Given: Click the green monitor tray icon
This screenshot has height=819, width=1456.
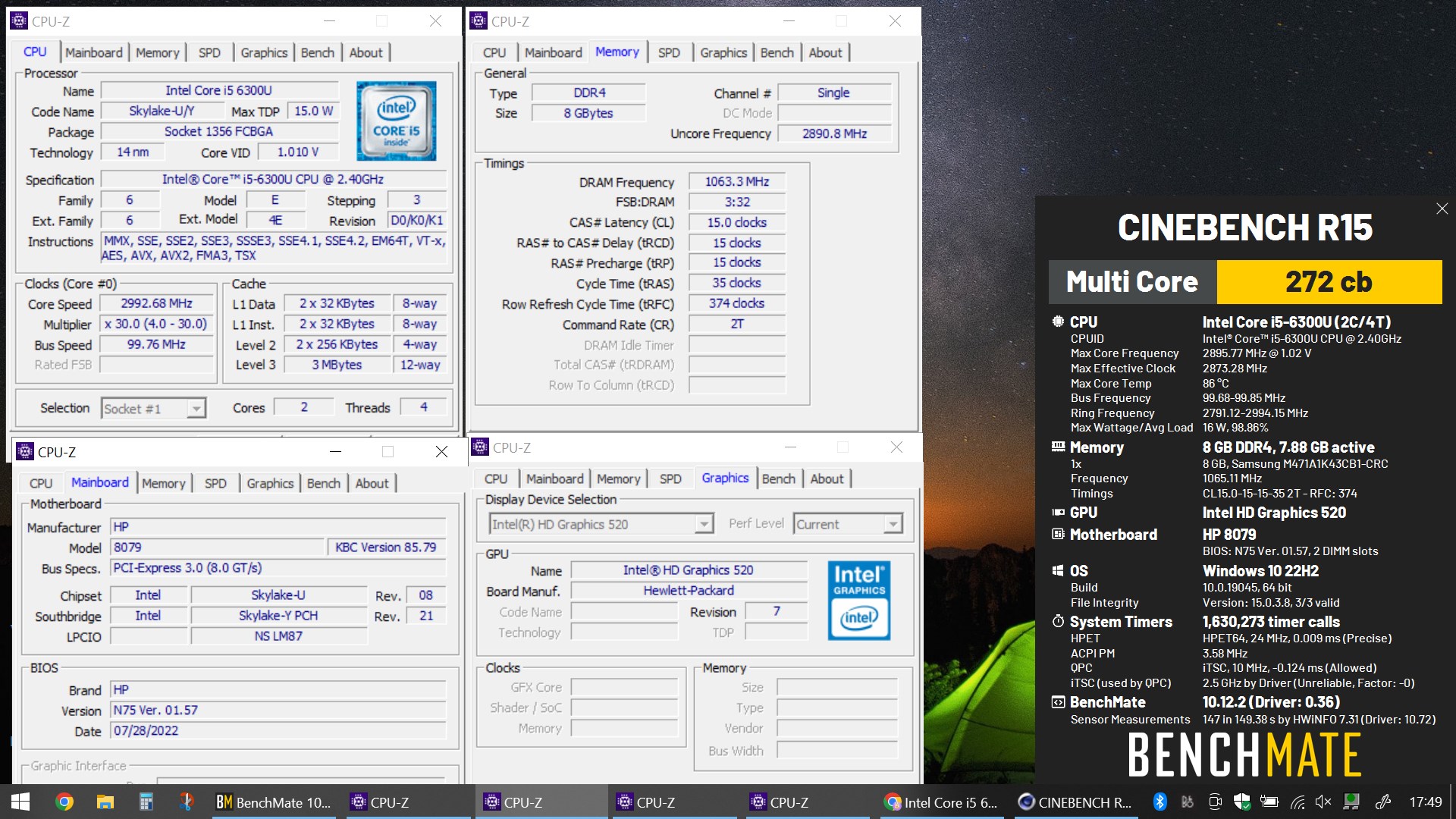Looking at the screenshot, I should tap(1351, 802).
